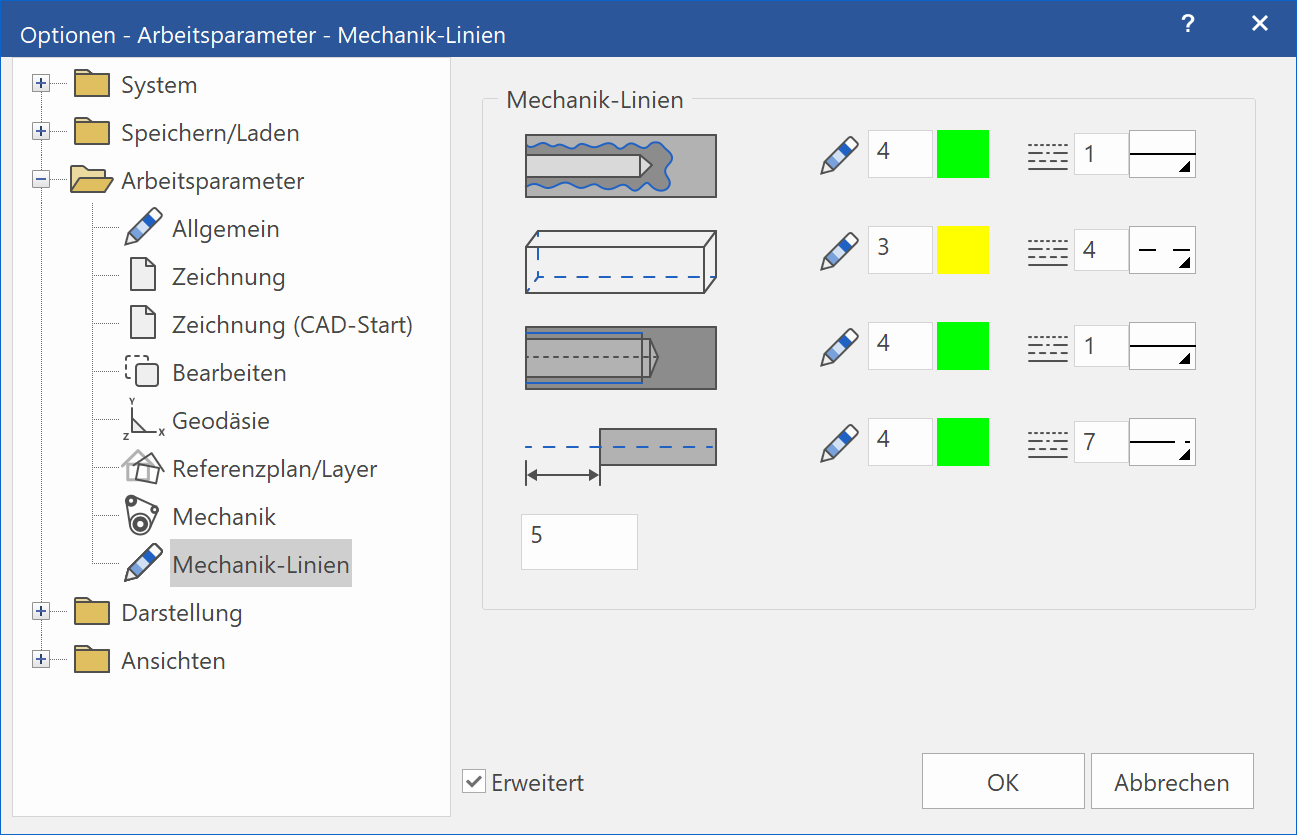Image resolution: width=1297 pixels, height=835 pixels.
Task: Click the Mechanik-Linien pencil icon in tree
Action: (144, 564)
